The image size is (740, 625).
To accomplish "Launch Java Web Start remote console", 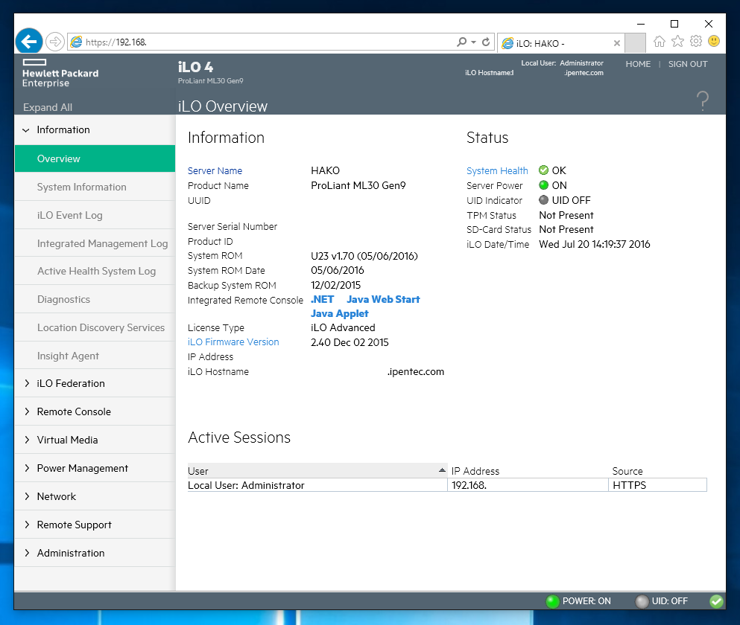I will [383, 299].
